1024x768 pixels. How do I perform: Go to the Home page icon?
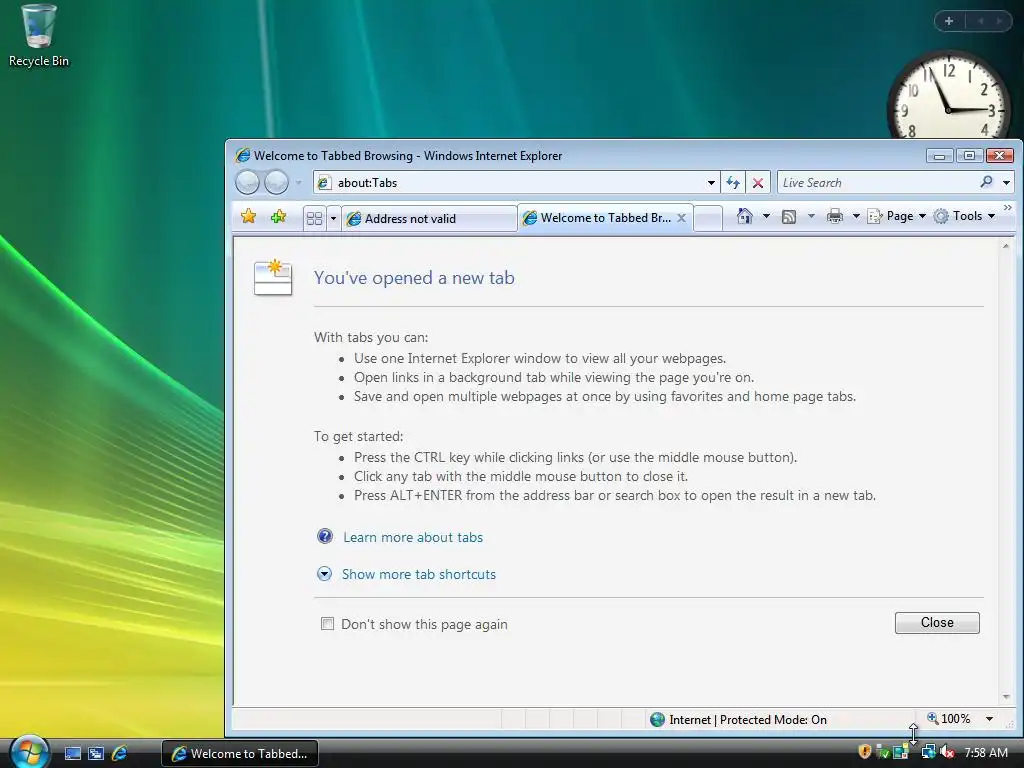click(744, 216)
